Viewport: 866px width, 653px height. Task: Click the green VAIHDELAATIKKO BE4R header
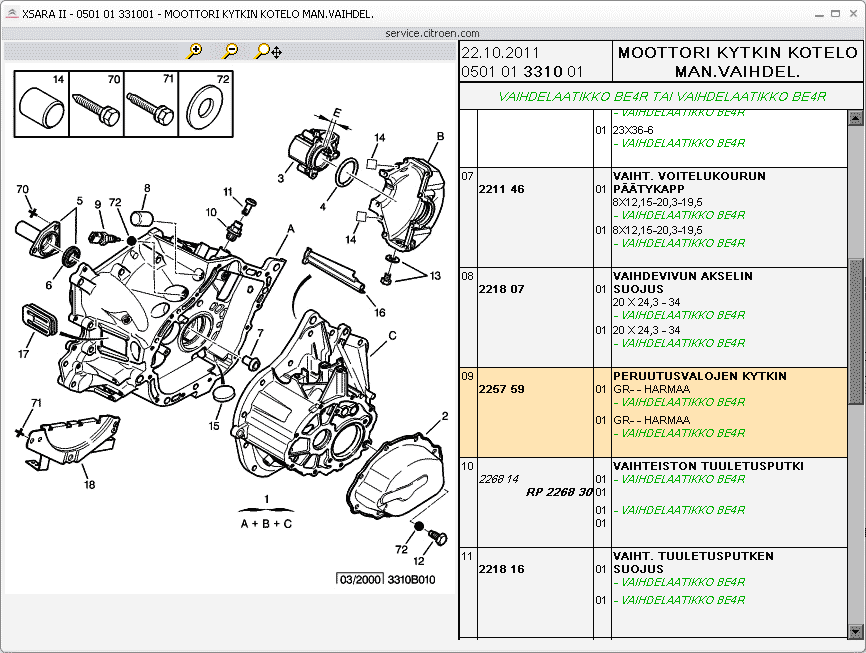662,97
